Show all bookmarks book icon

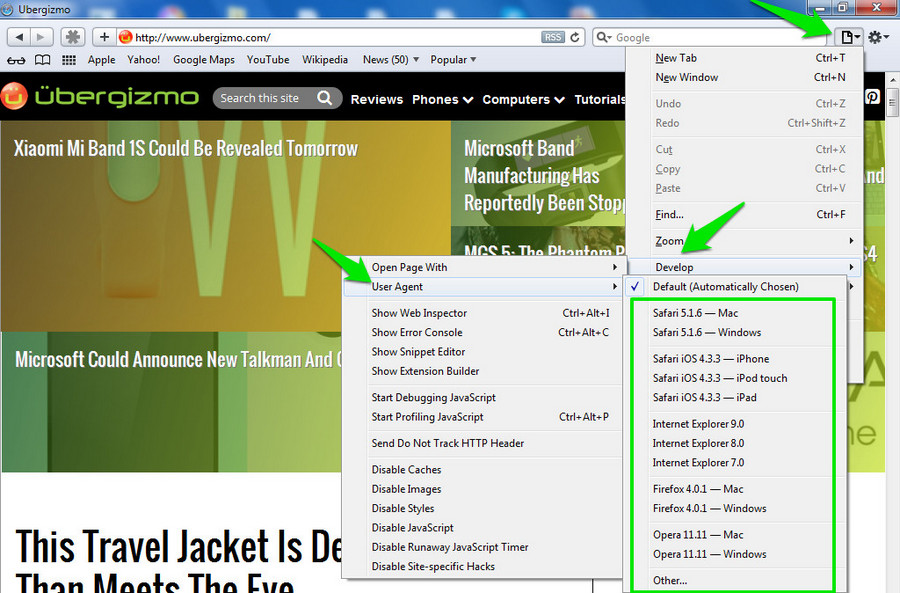pyautogui.click(x=42, y=60)
